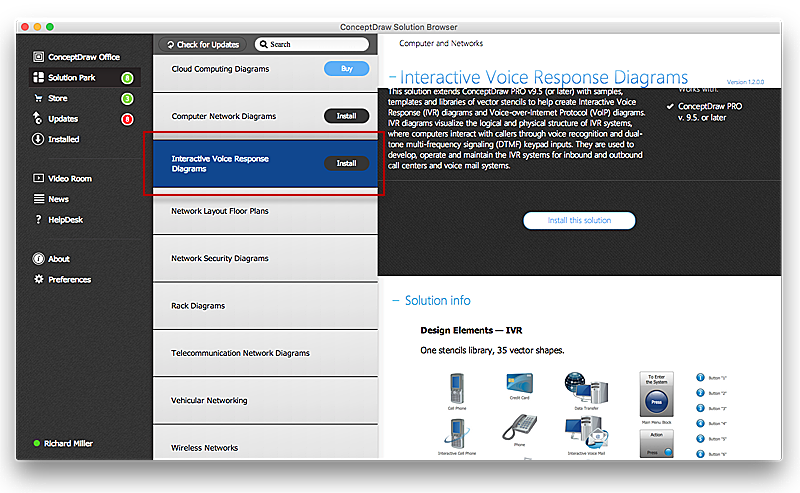800x493 pixels.
Task: Click ConceptDraw PRO compatibility checkmark
Action: click(670, 106)
